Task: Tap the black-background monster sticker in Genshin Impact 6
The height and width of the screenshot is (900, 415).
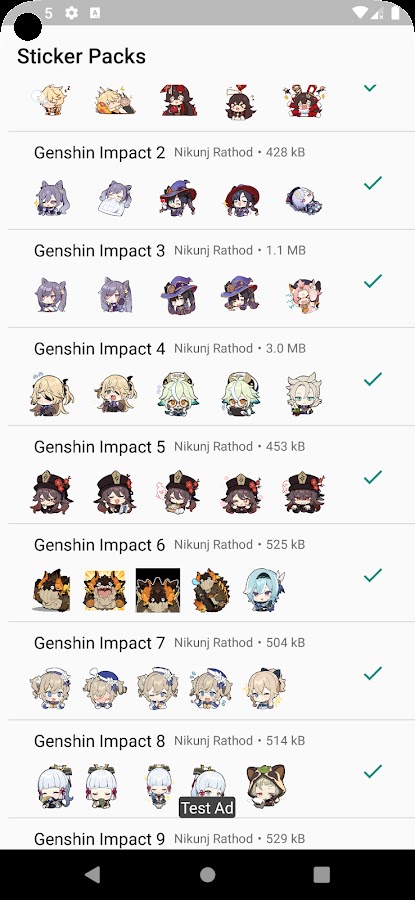Action: 158,590
